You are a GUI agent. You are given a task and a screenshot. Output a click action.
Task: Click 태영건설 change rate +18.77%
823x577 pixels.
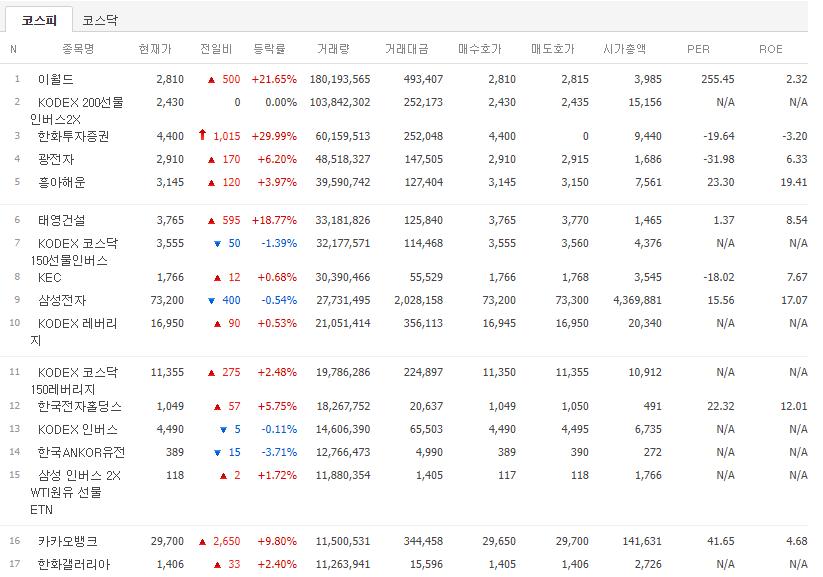[274, 220]
